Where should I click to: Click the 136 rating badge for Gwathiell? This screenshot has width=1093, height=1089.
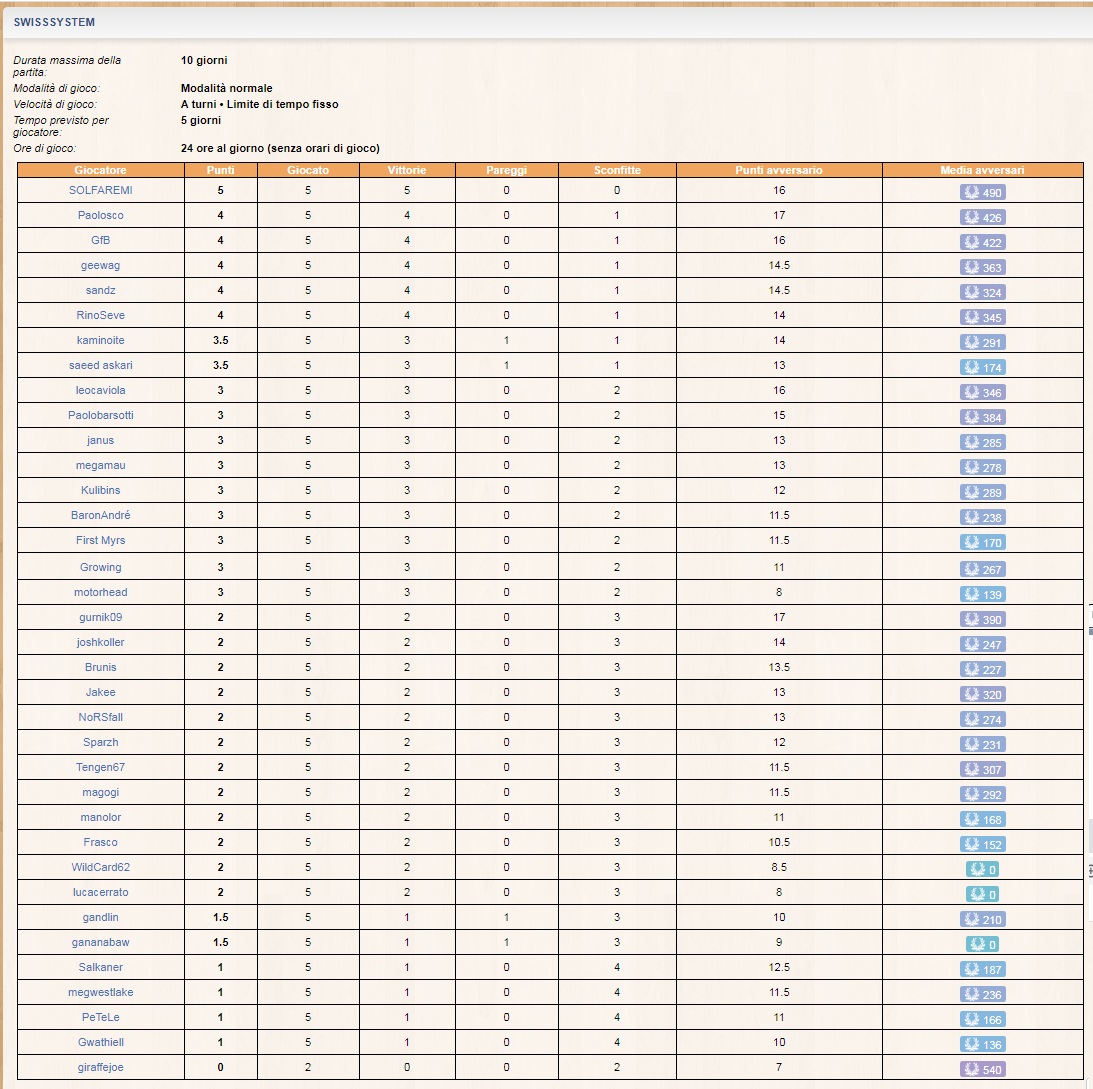pyautogui.click(x=982, y=1045)
